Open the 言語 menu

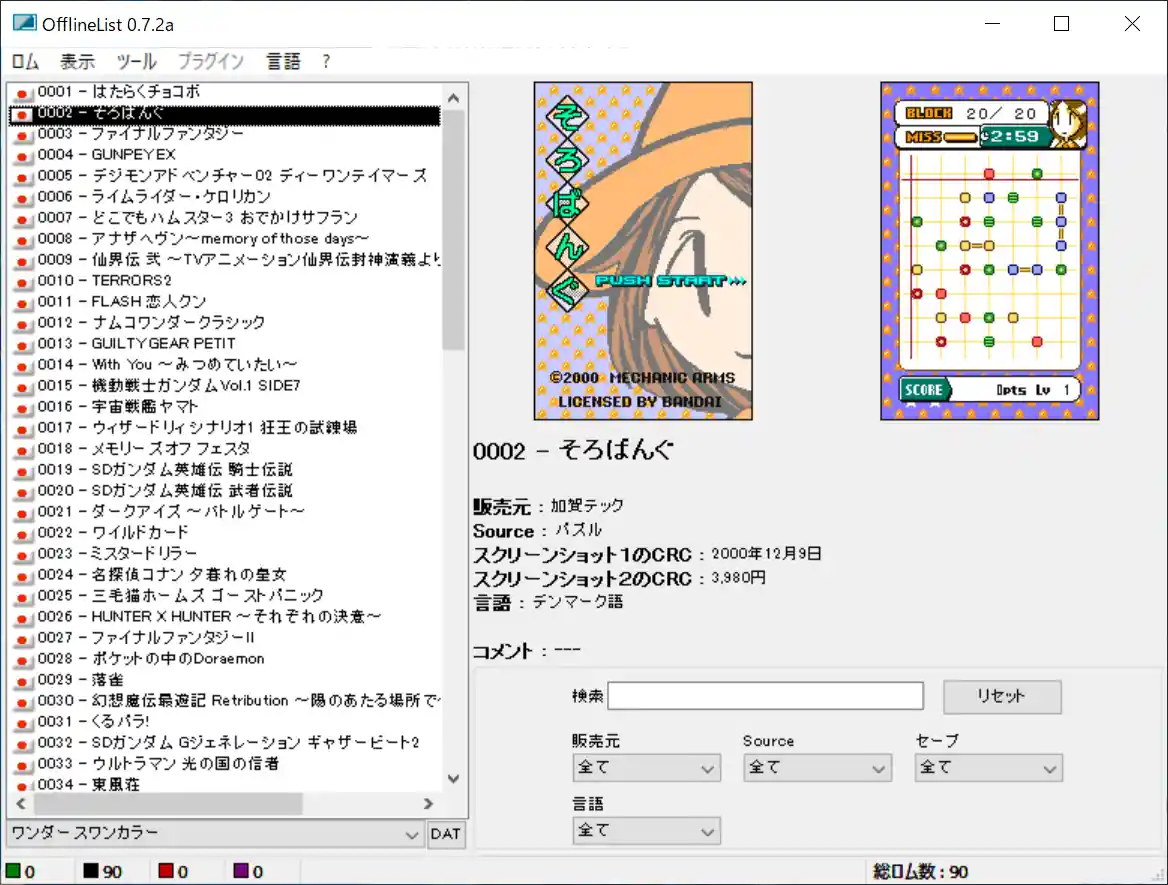point(283,62)
